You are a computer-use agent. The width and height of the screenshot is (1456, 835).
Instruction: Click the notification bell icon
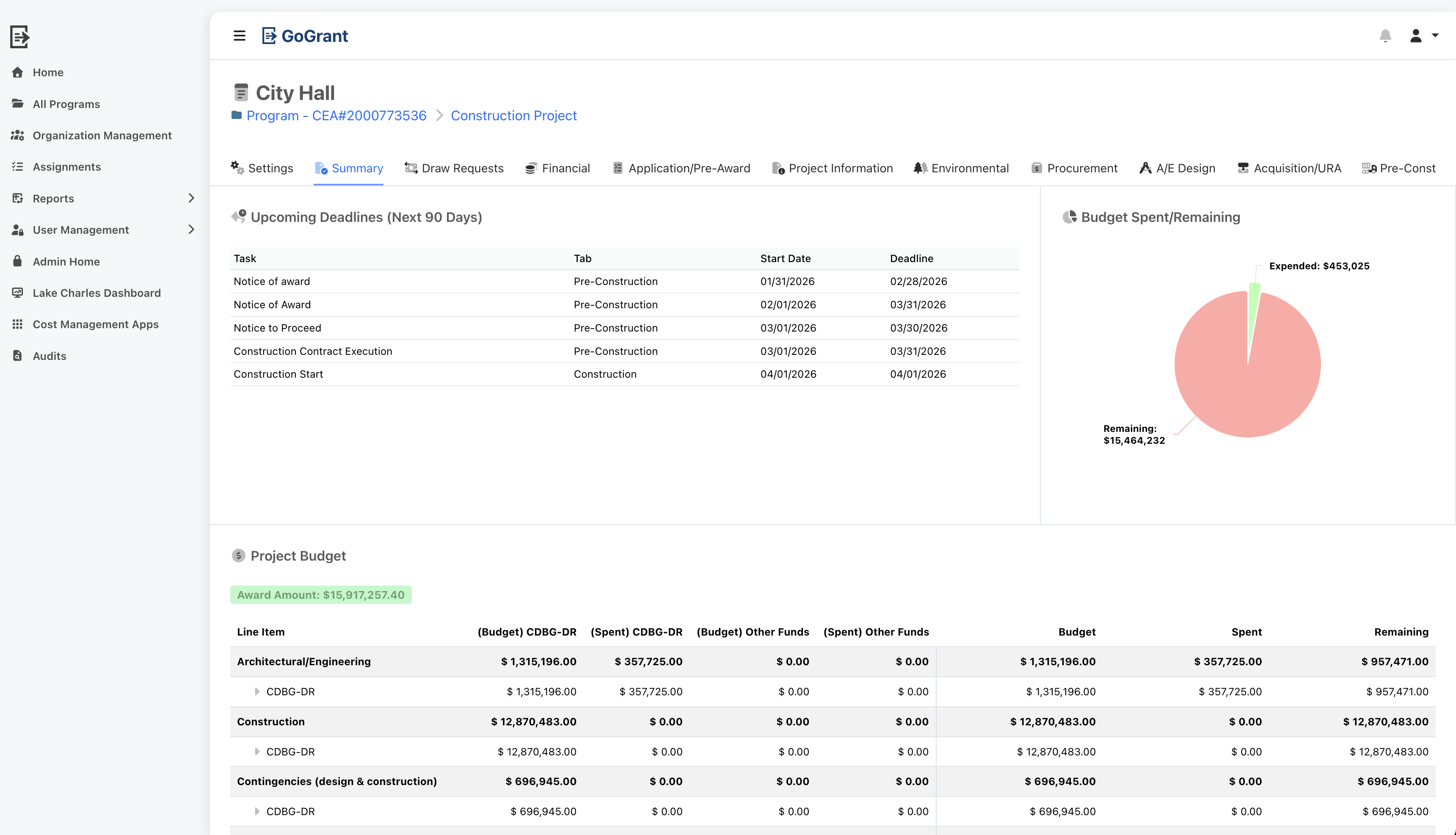(1386, 36)
